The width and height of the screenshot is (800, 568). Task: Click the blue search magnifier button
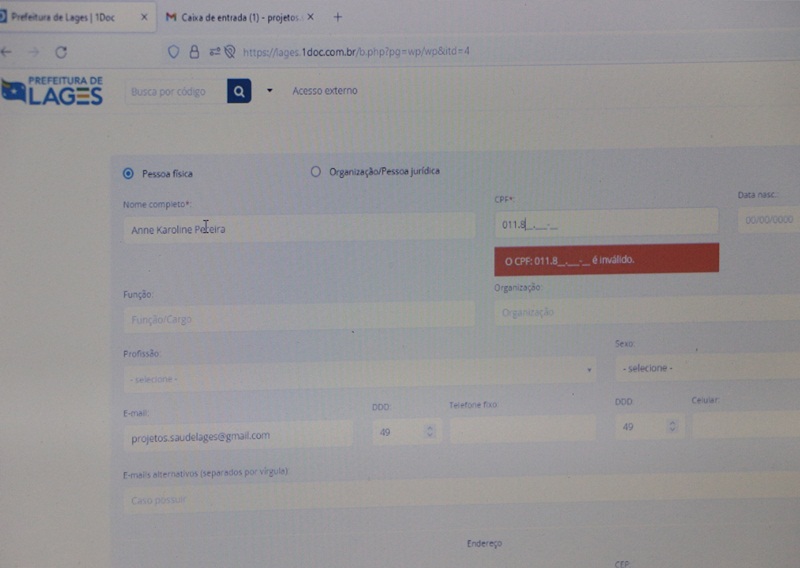click(238, 92)
